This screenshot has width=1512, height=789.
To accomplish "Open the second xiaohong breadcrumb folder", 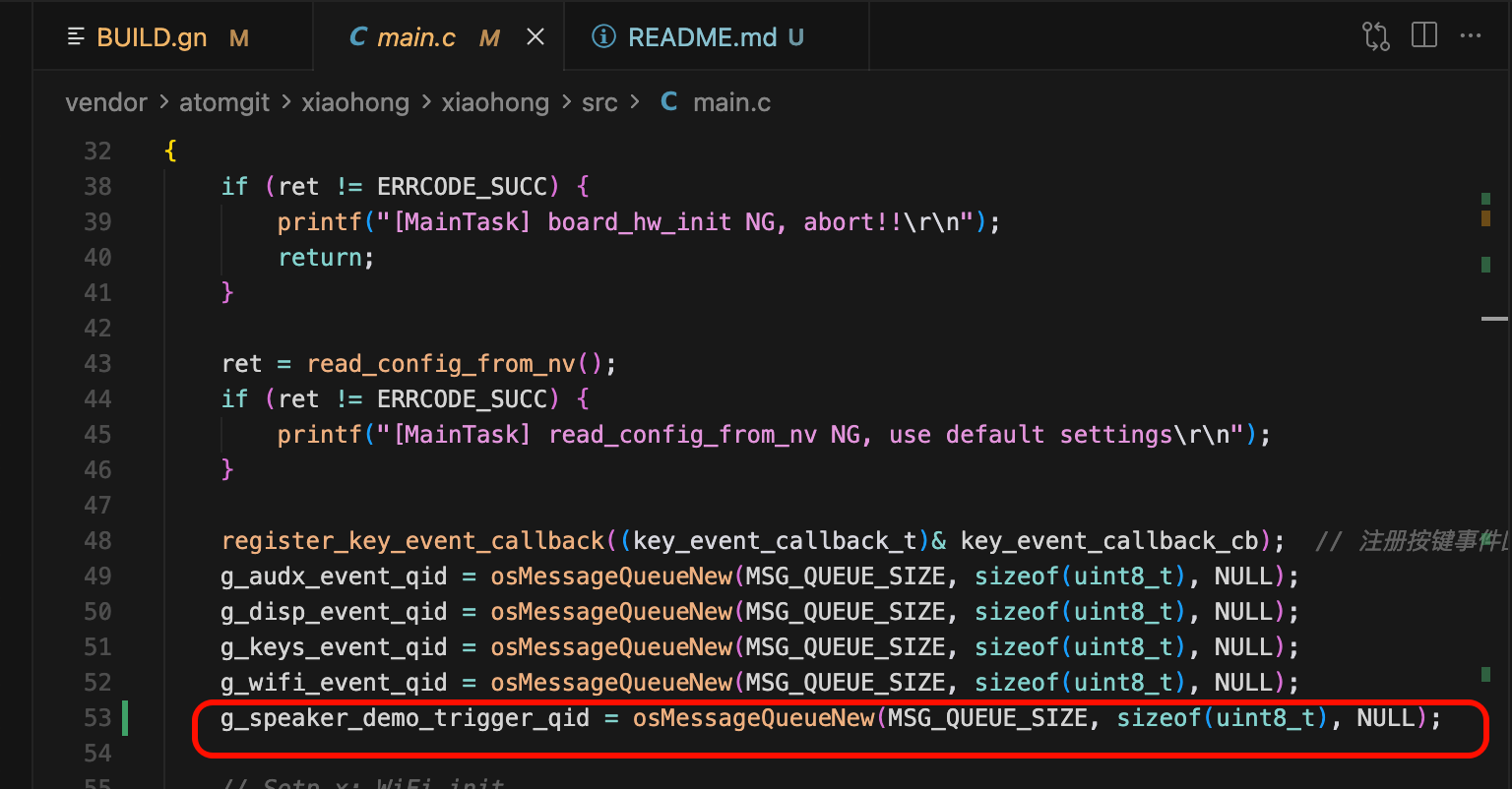I will pyautogui.click(x=495, y=102).
